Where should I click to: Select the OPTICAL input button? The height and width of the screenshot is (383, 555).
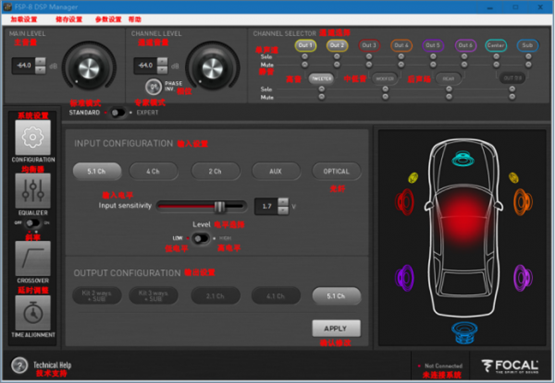click(x=336, y=171)
